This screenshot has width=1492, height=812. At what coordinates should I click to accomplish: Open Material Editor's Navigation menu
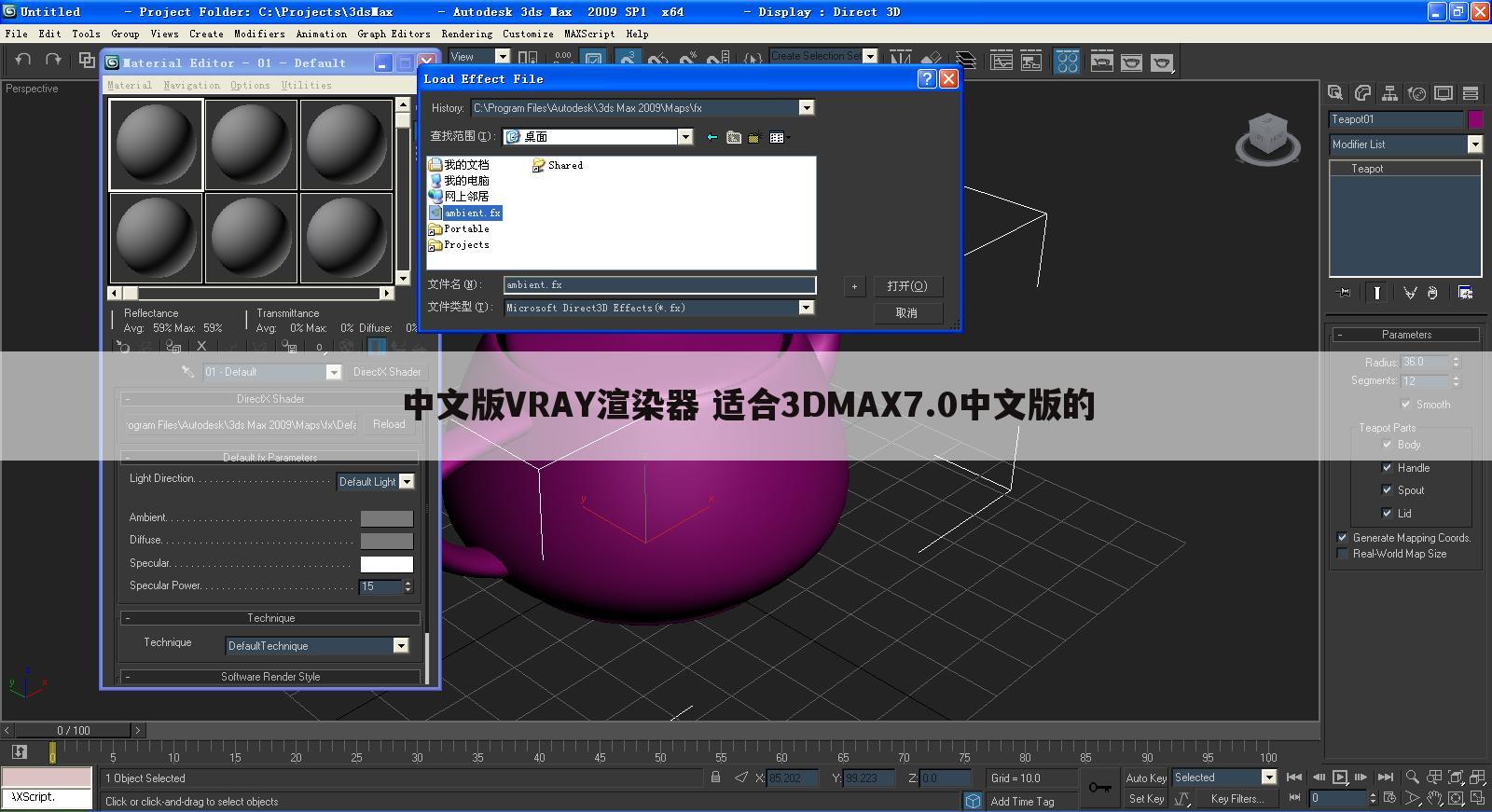pos(192,85)
